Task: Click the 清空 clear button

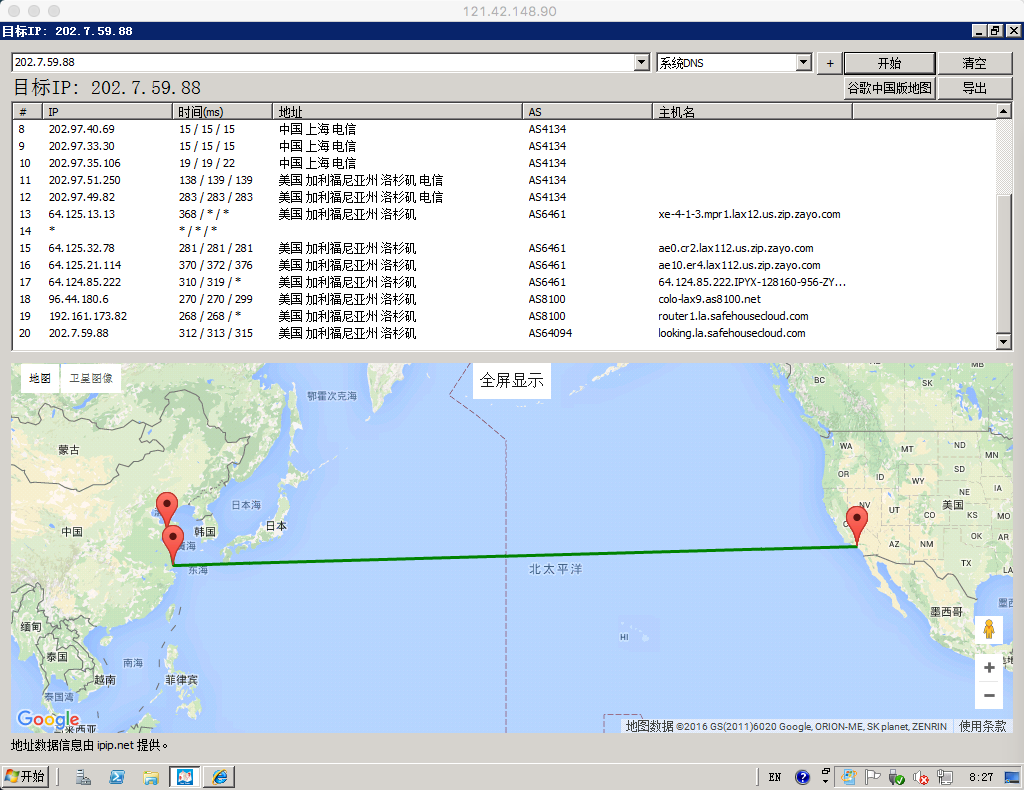Action: pyautogui.click(x=974, y=63)
